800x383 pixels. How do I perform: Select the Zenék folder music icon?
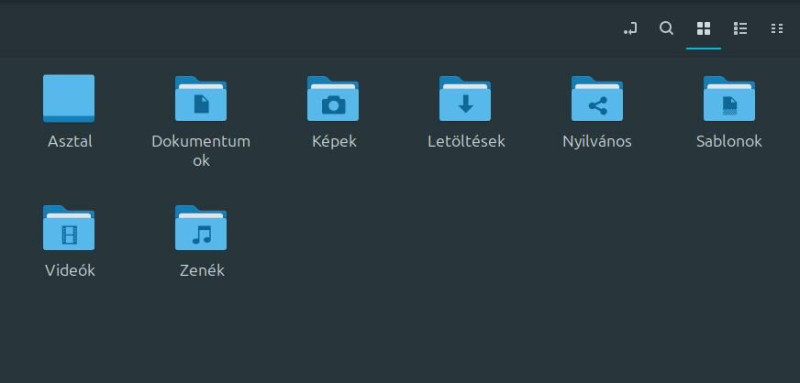click(201, 227)
